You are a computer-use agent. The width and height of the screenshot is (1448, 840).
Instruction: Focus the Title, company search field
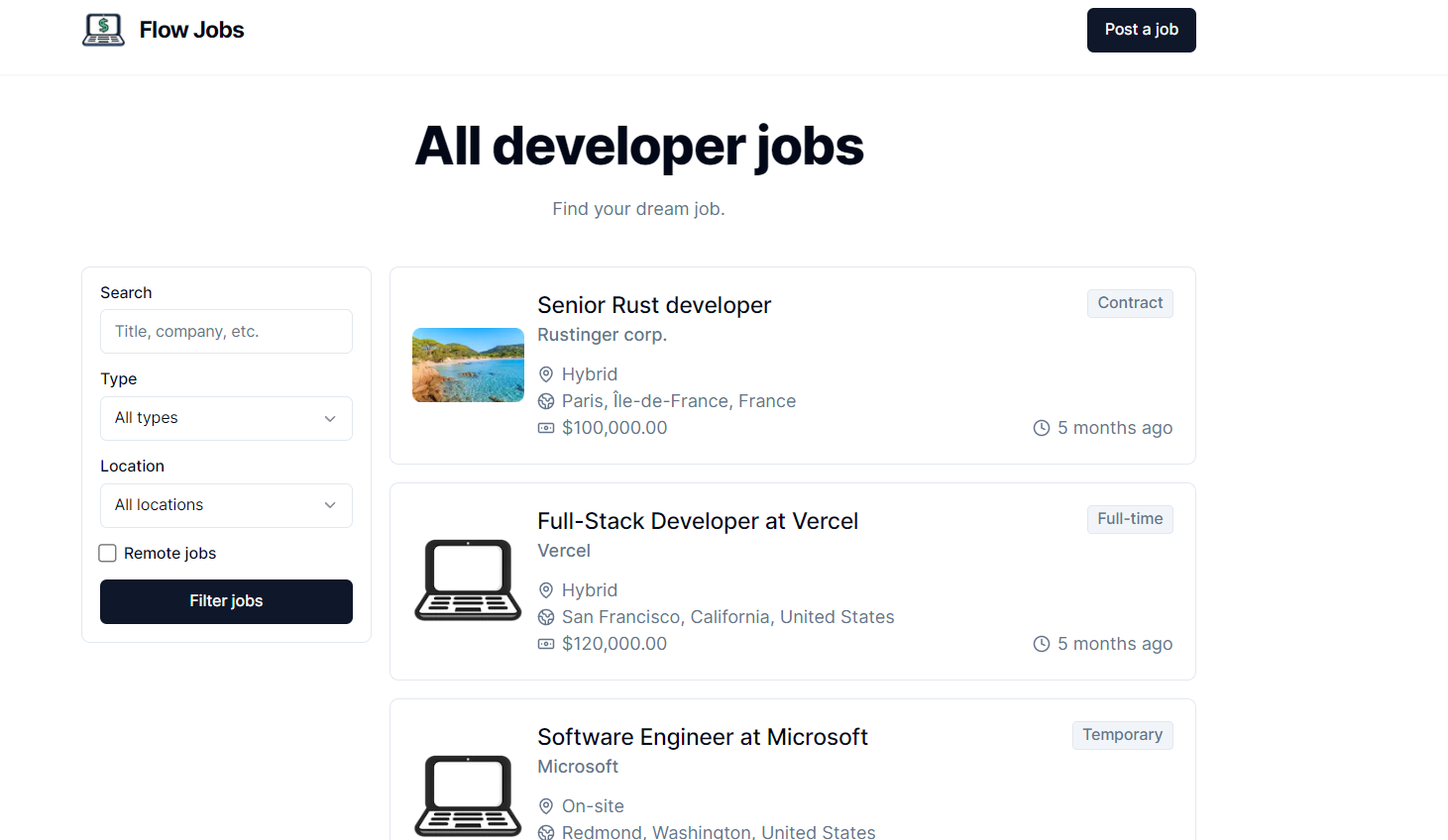(226, 332)
